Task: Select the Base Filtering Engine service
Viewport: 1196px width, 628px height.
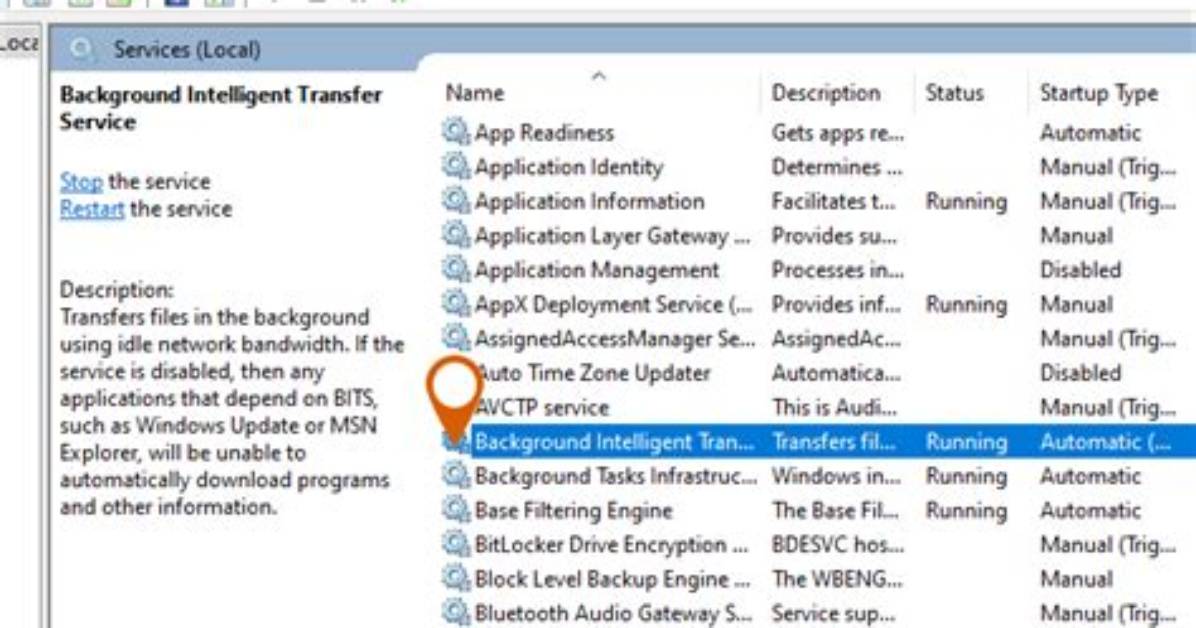Action: point(818,510)
